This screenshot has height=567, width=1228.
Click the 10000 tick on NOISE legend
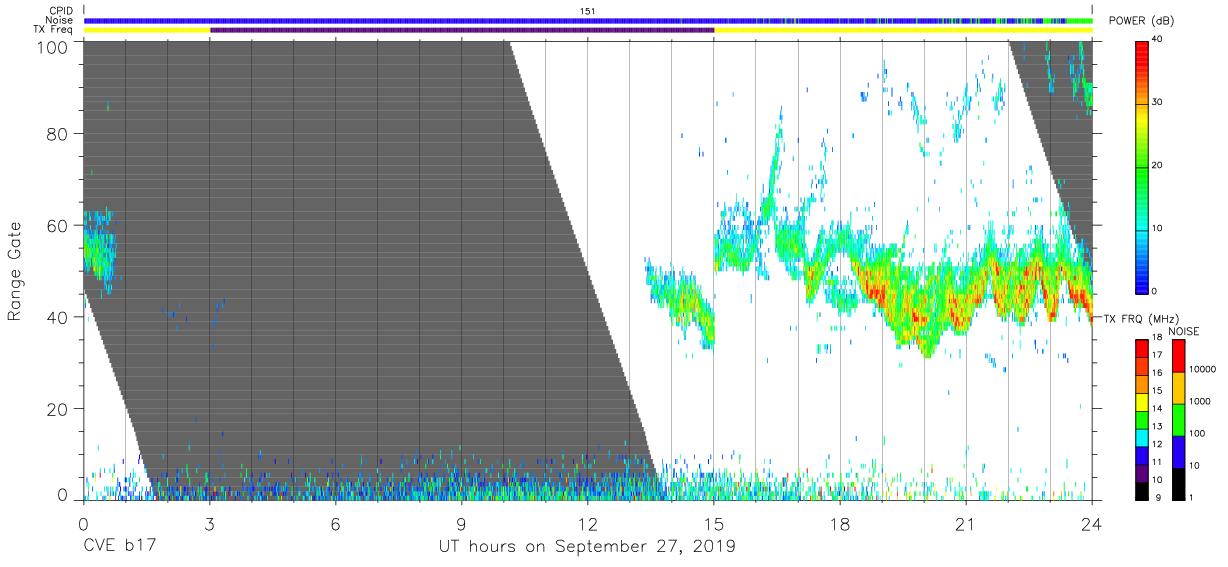1203,370
